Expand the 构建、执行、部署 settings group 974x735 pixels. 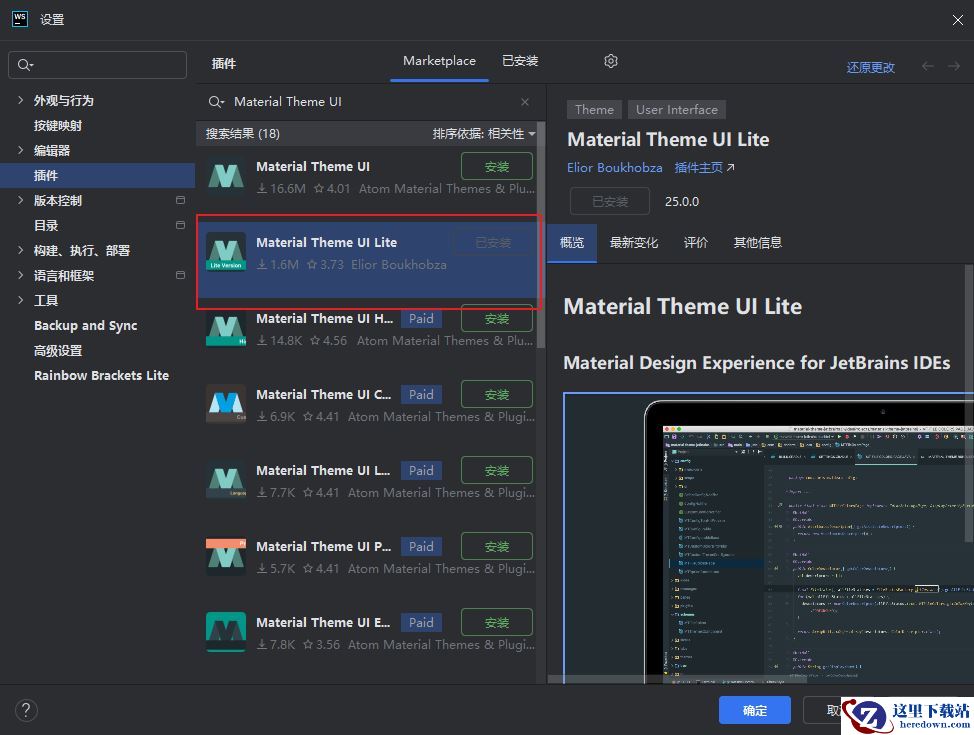pyautogui.click(x=20, y=250)
